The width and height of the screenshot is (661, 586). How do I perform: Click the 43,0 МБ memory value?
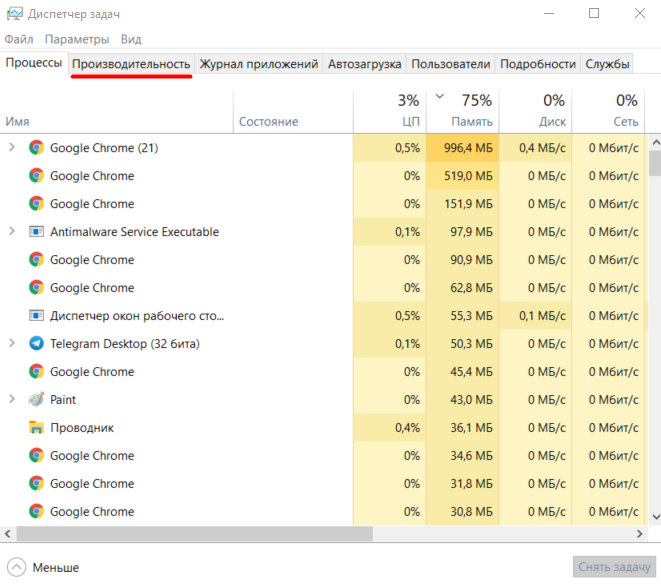point(471,400)
